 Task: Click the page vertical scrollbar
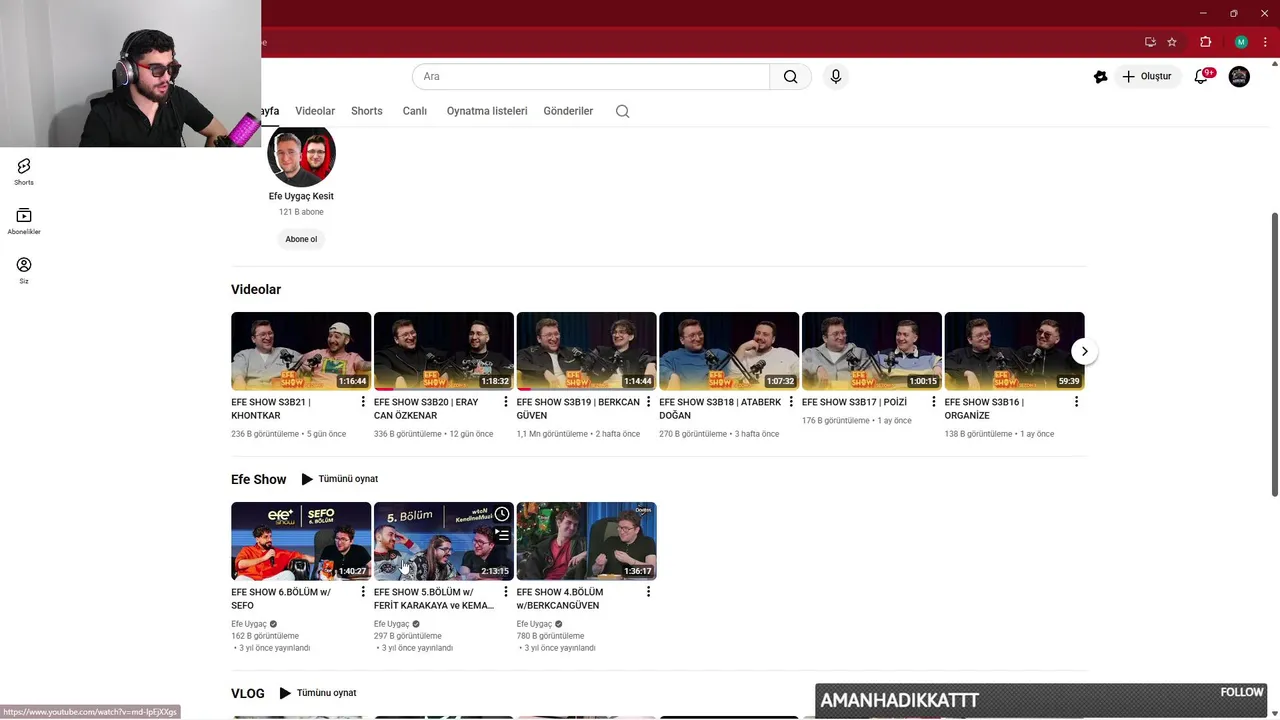coord(1274,354)
